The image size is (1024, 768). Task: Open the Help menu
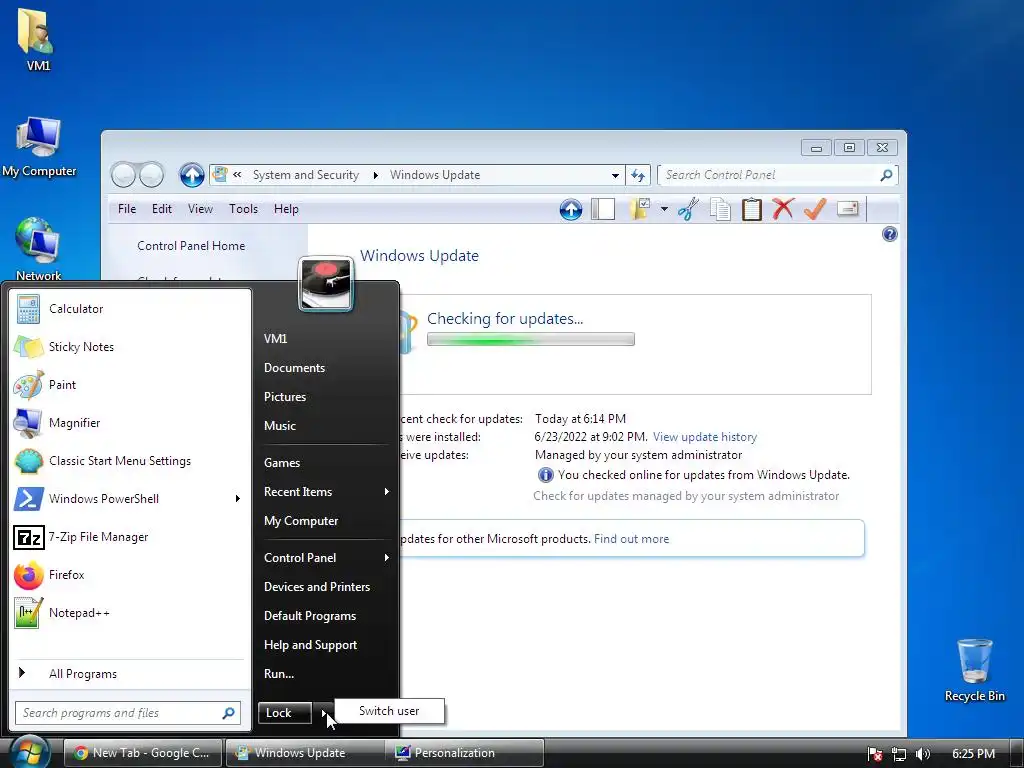coord(286,209)
